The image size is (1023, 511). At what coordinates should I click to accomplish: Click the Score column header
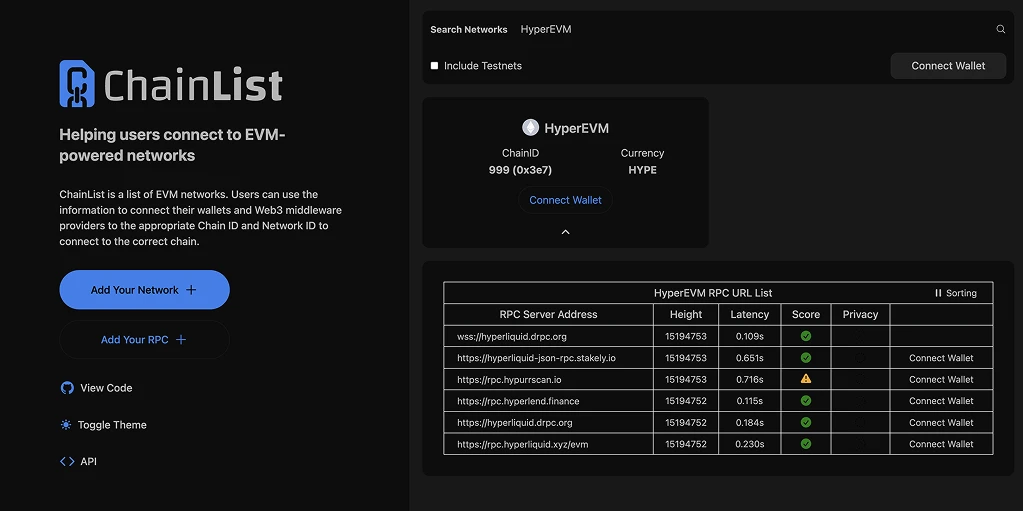tap(806, 315)
